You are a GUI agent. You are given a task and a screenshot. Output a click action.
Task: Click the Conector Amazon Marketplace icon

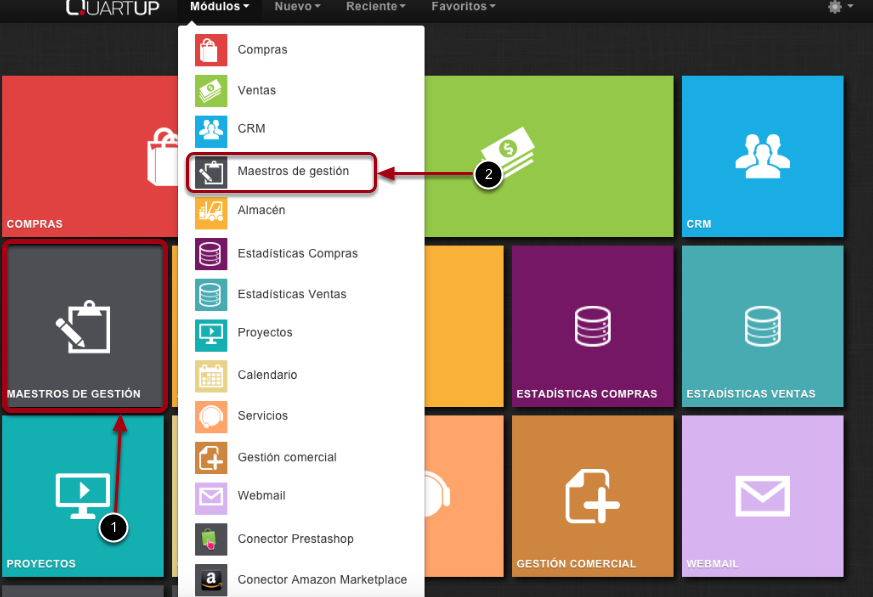click(x=211, y=580)
